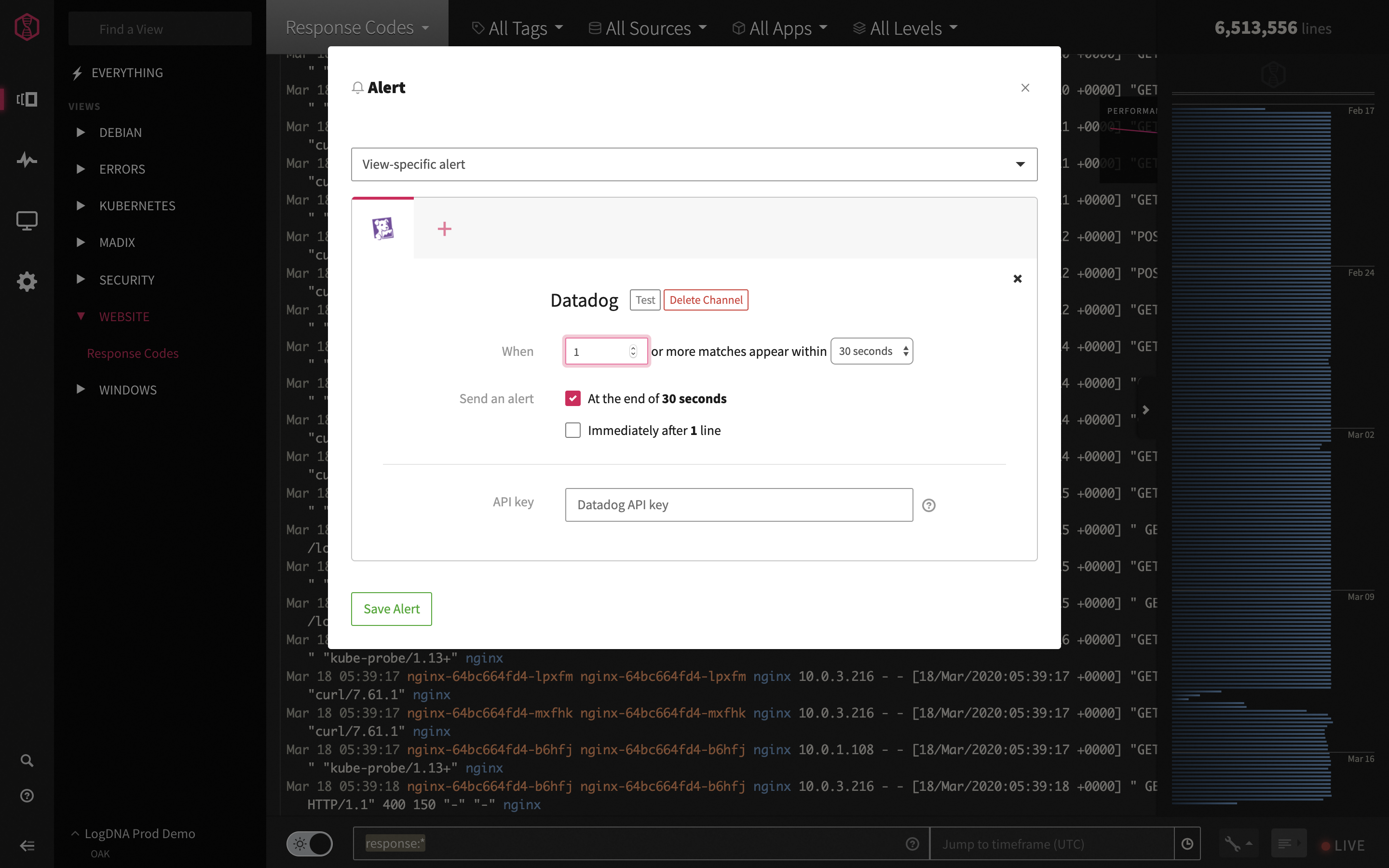The height and width of the screenshot is (868, 1389).
Task: Click the clock icon beside timeframe field
Action: 1187,844
